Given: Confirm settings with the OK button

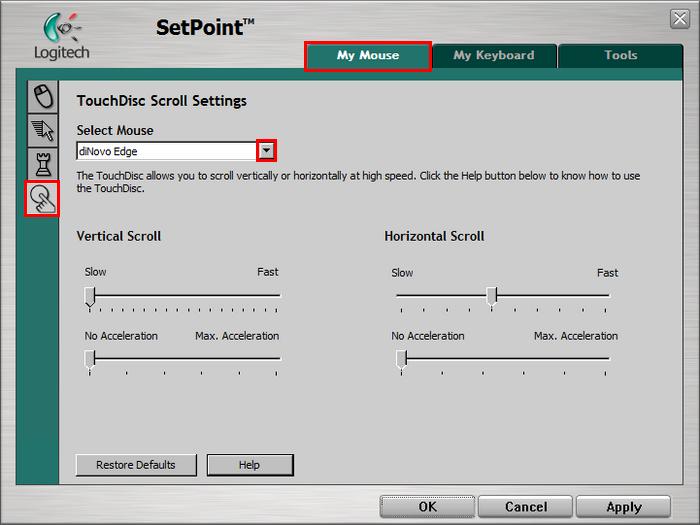Looking at the screenshot, I should coord(427,507).
